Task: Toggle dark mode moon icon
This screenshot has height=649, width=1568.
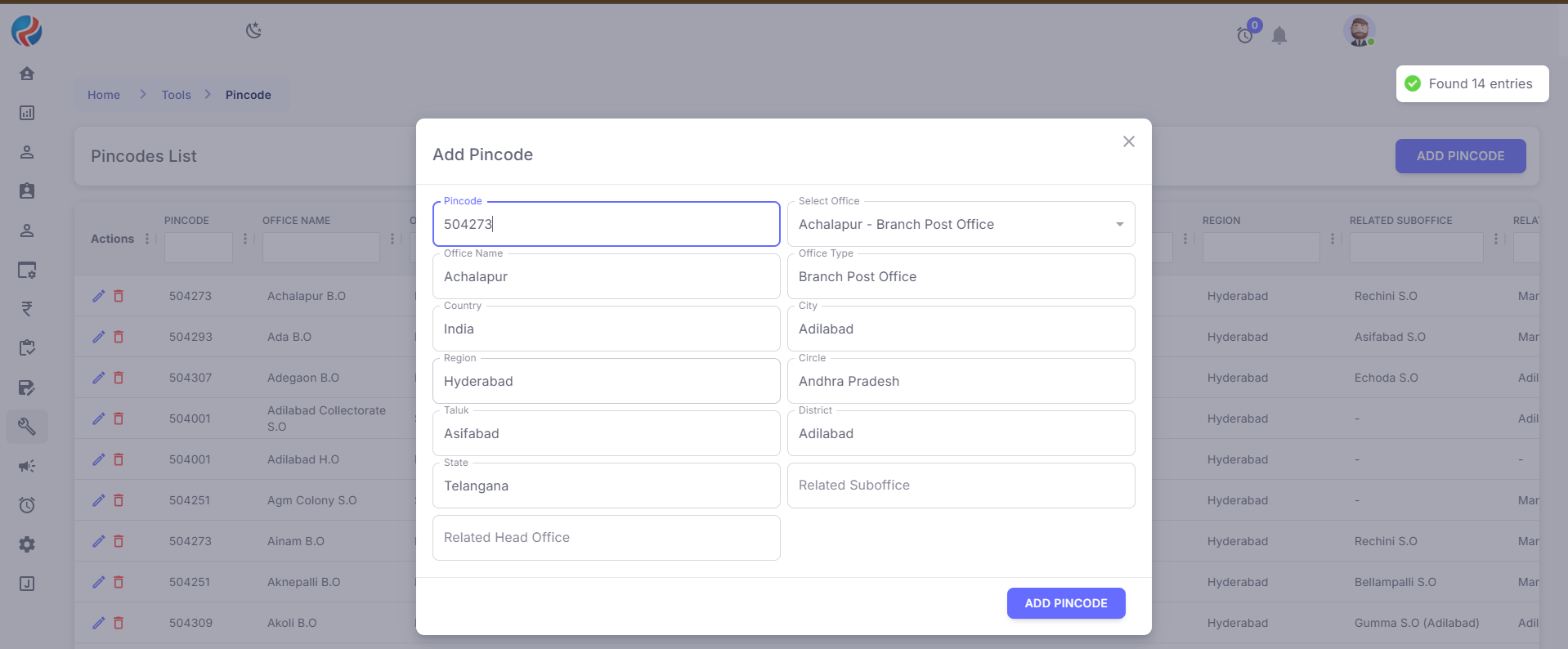Action: [x=253, y=31]
